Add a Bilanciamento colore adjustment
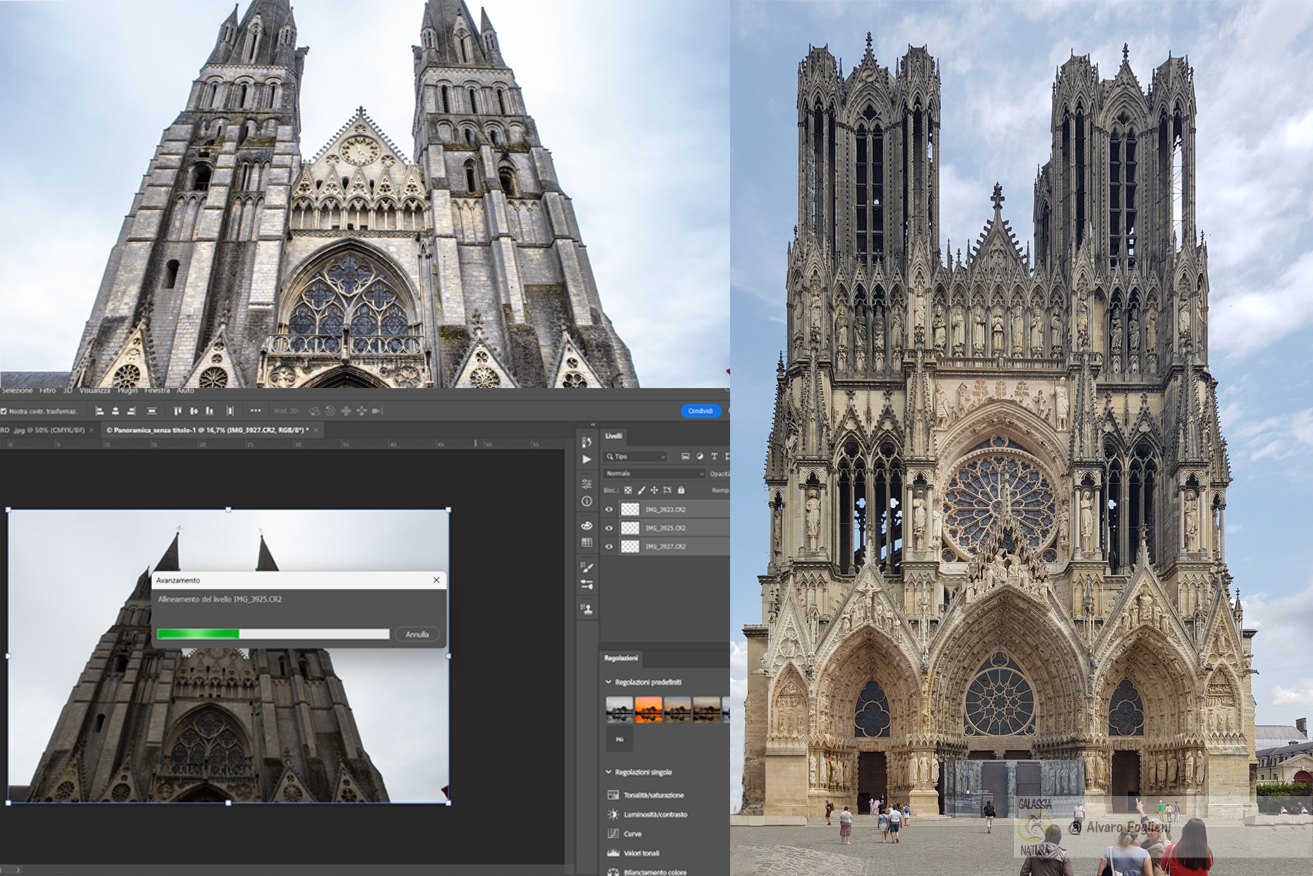 (647, 872)
